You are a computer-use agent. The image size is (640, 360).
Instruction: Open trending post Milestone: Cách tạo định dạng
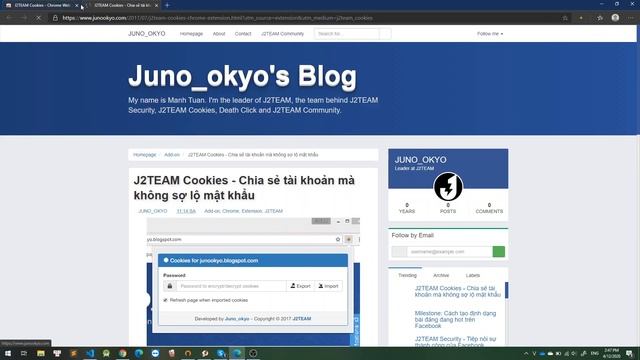pos(456,320)
